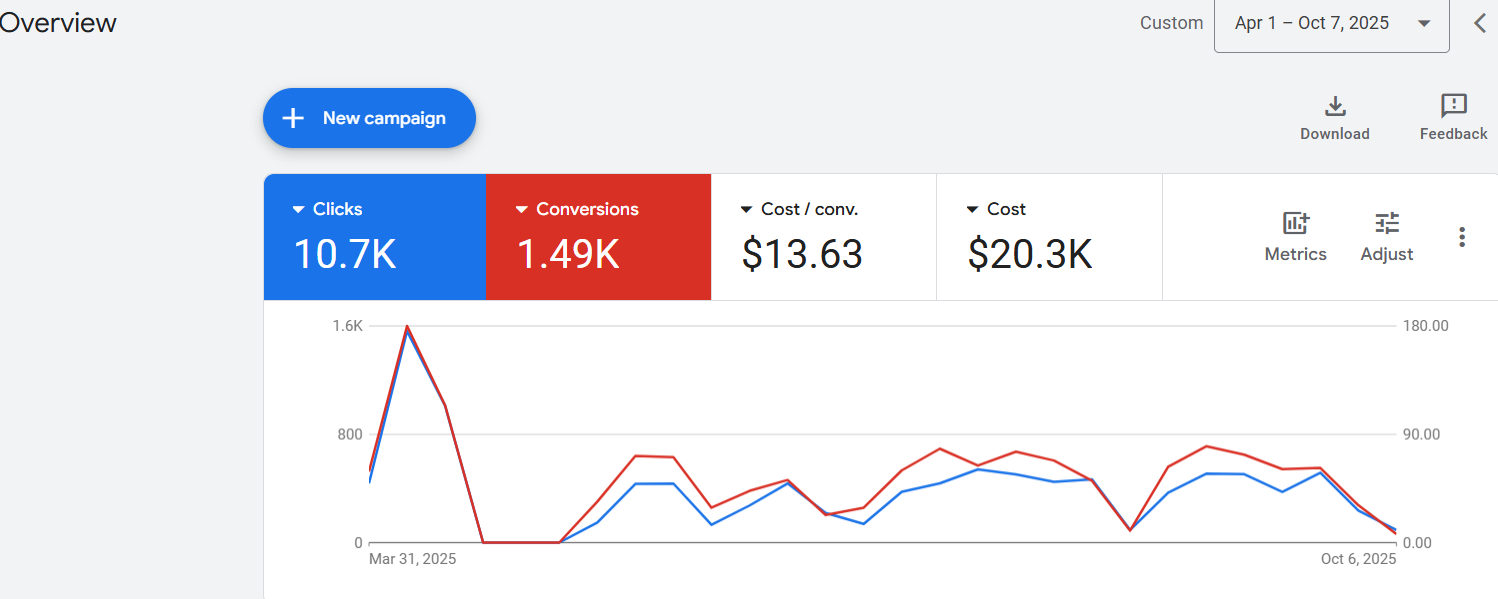Select the red 1.49K Conversions value
The height and width of the screenshot is (599, 1498).
(568, 255)
